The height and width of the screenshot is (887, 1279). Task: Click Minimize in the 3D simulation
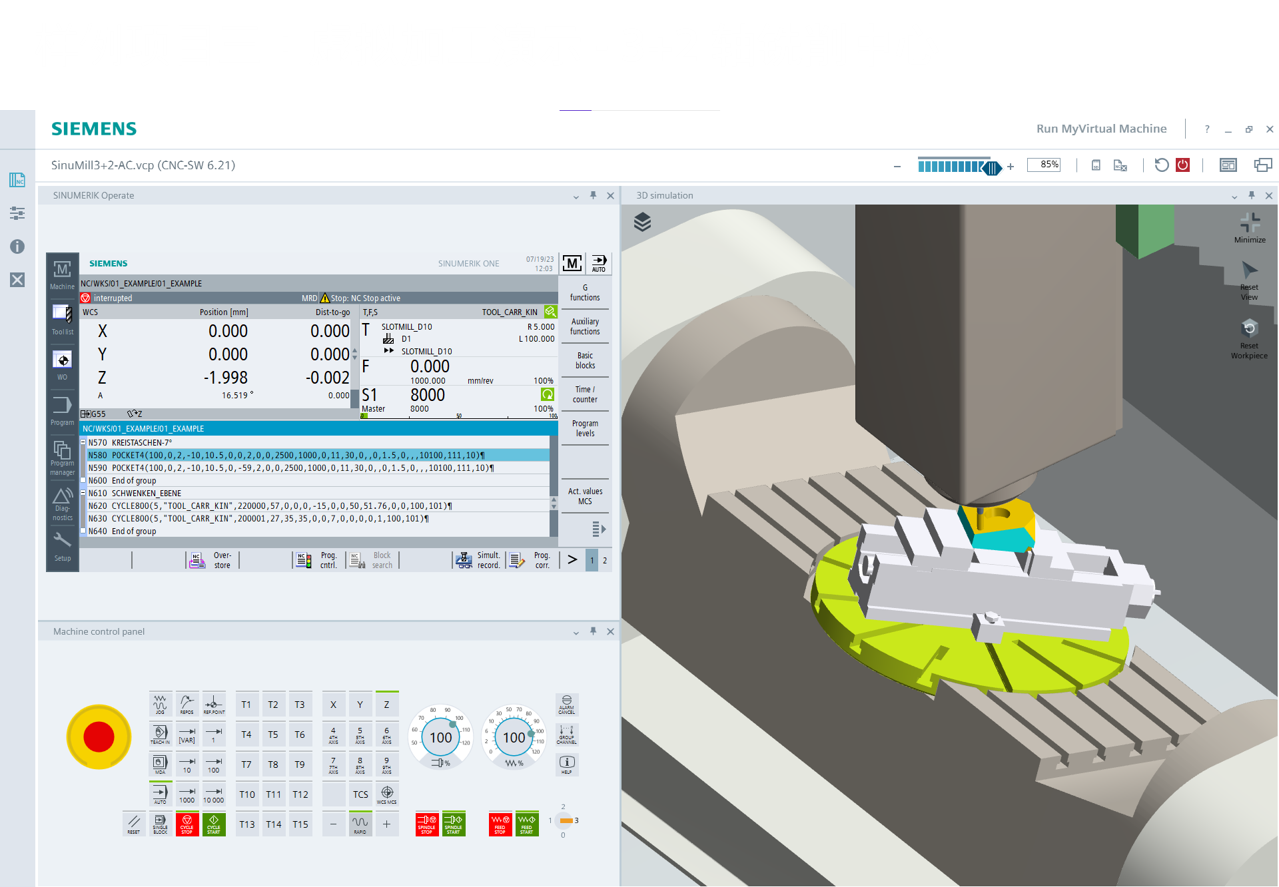click(1249, 227)
